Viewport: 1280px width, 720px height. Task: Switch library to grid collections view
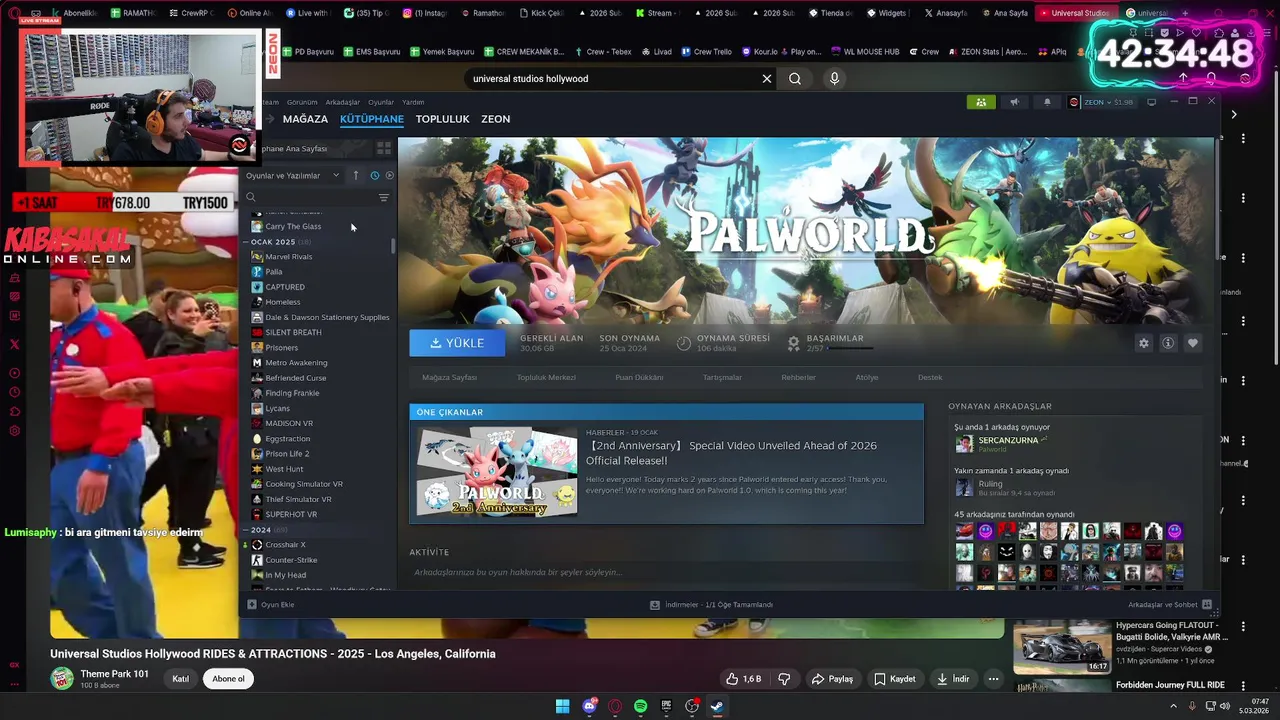[383, 148]
